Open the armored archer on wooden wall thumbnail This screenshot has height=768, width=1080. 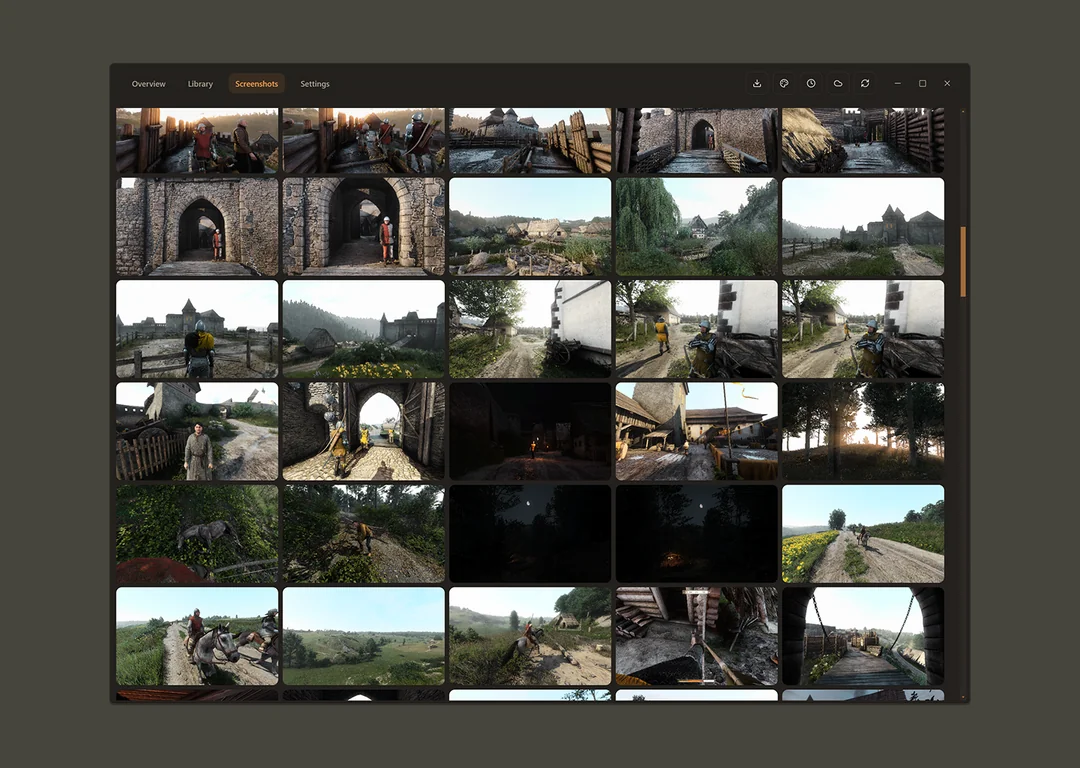tap(364, 141)
